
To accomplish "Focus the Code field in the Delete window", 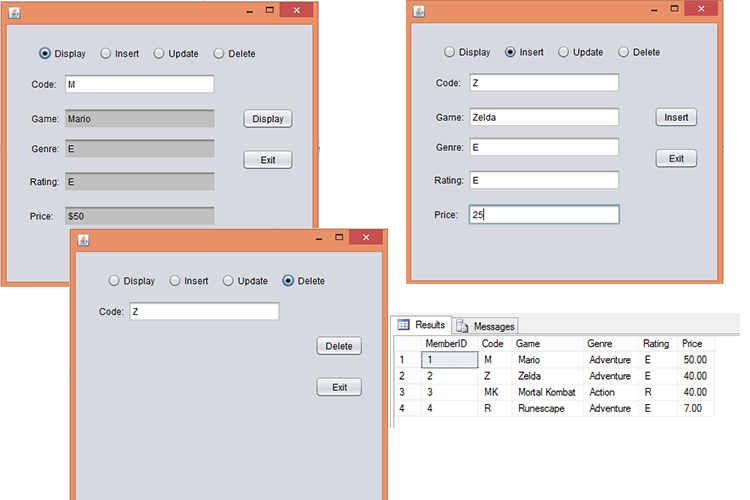I will pos(204,311).
